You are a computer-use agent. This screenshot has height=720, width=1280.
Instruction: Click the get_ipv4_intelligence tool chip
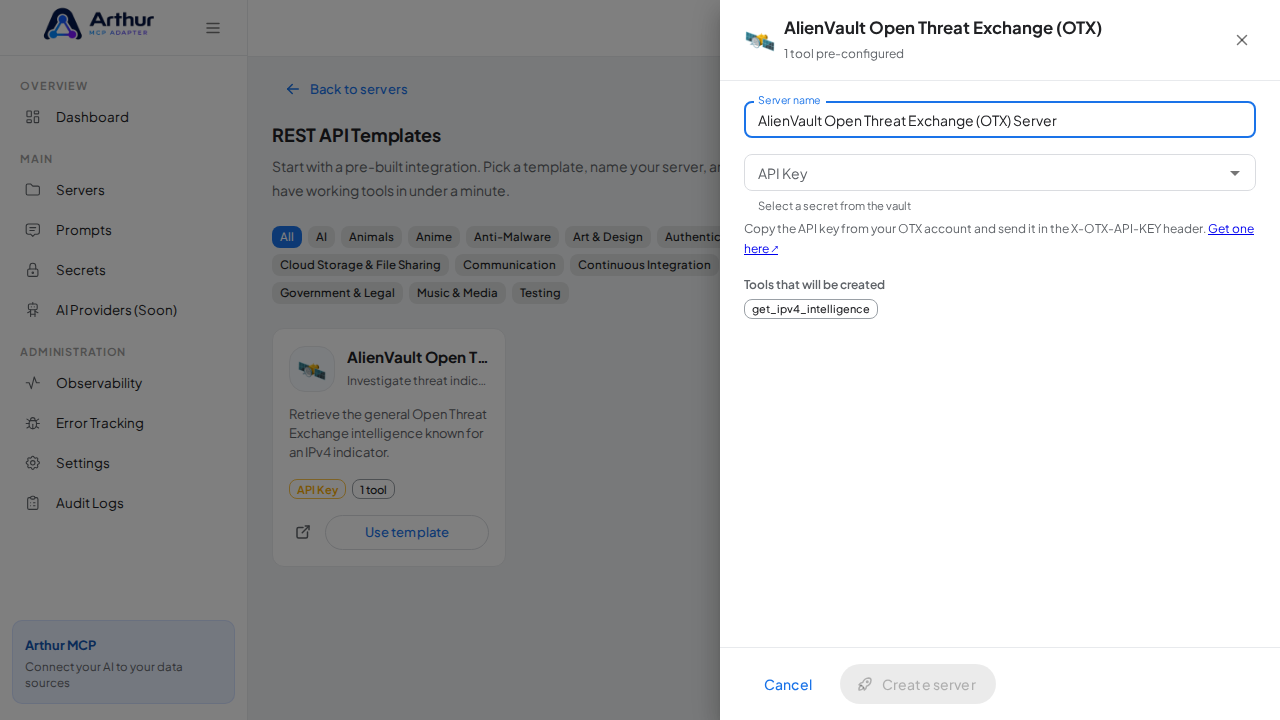click(x=811, y=309)
